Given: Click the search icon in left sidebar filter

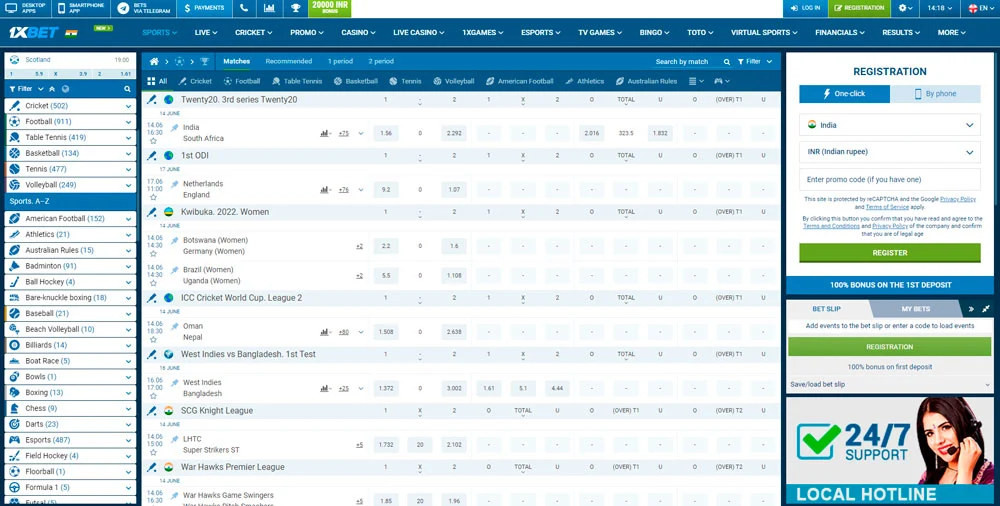Looking at the screenshot, I should 128,89.
